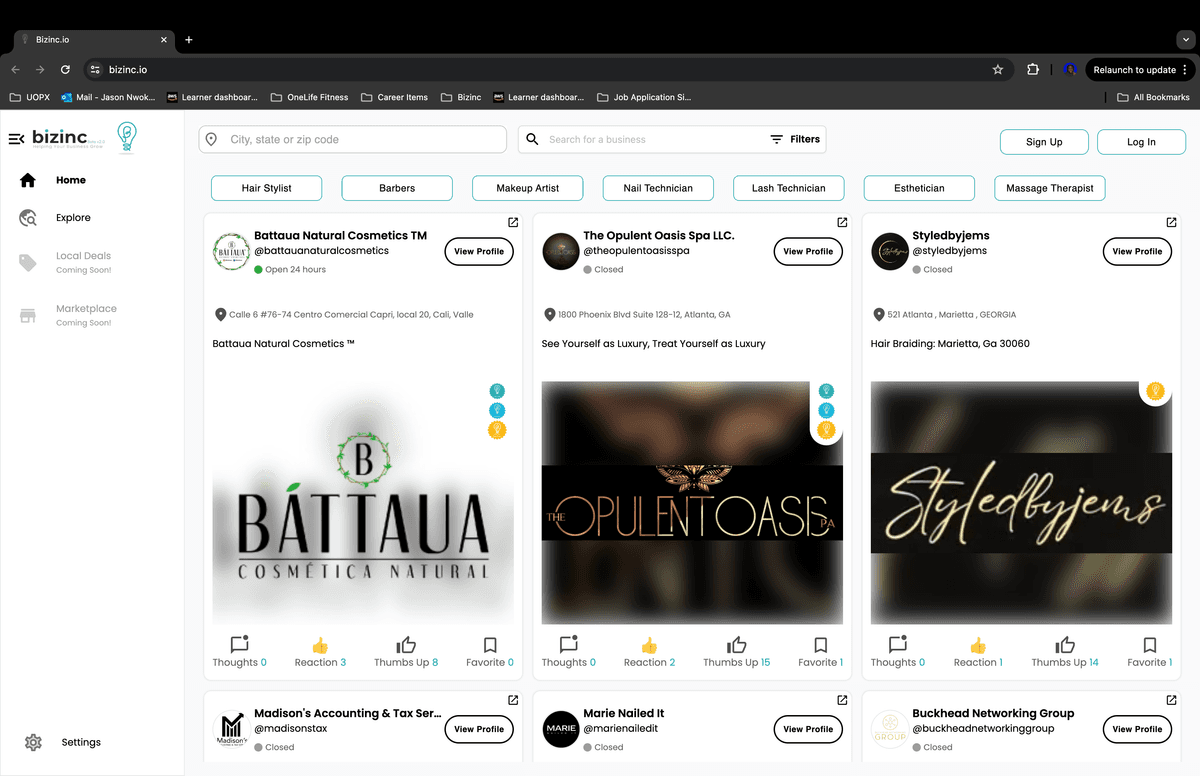Image resolution: width=1200 pixels, height=776 pixels.
Task: Open the @theopulentoasisspa handle
Action: point(636,251)
